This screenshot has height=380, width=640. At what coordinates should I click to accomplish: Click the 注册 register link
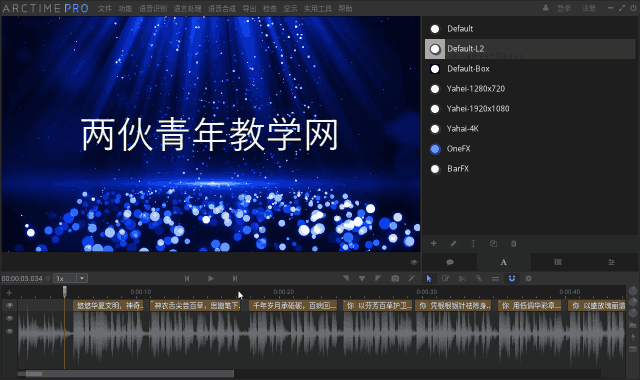pos(589,8)
